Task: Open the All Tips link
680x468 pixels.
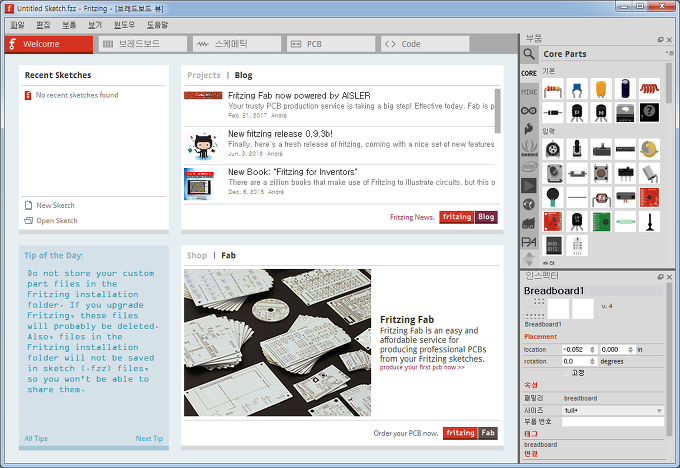Action: coord(36,439)
